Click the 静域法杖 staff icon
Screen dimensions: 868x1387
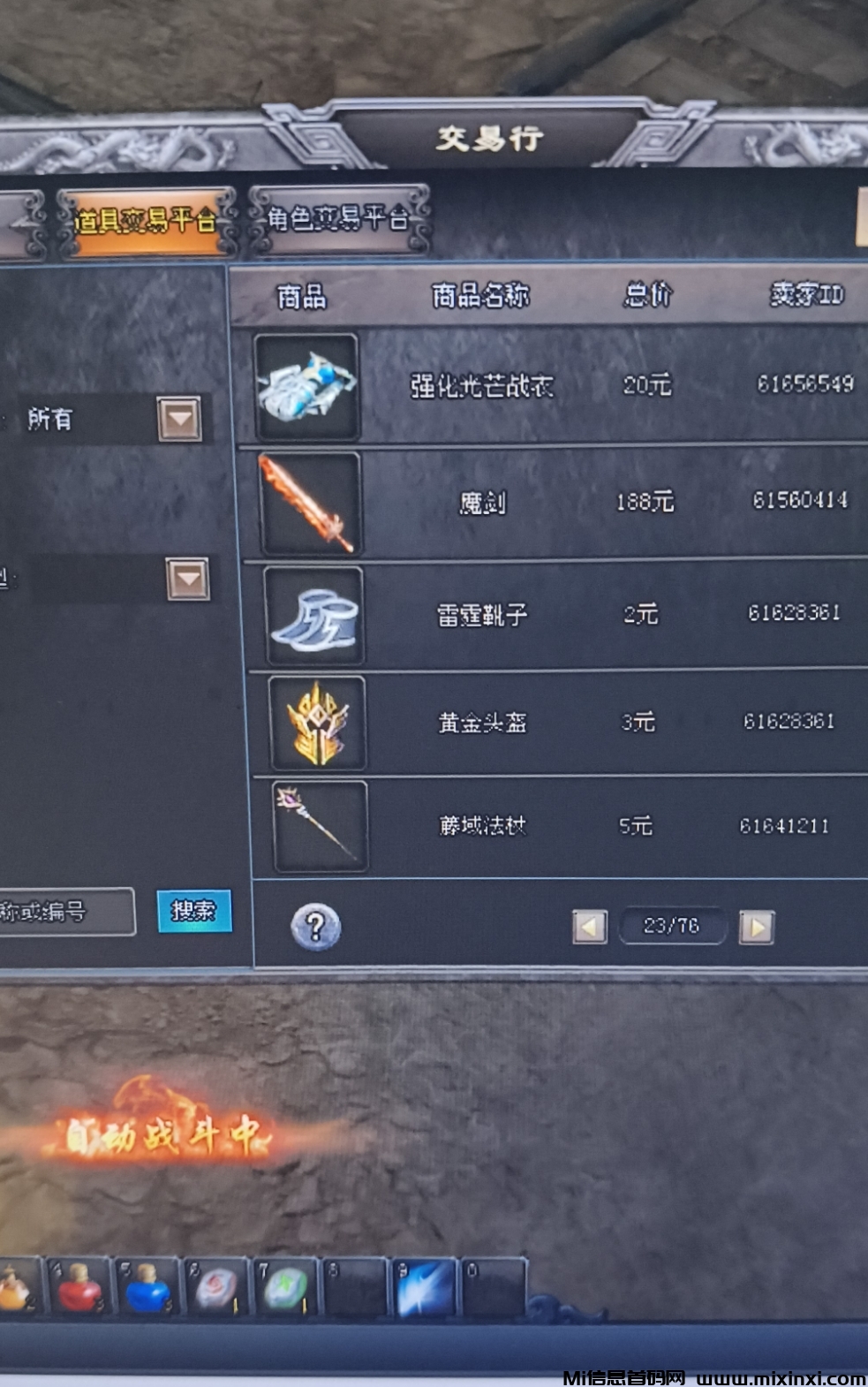coord(321,827)
